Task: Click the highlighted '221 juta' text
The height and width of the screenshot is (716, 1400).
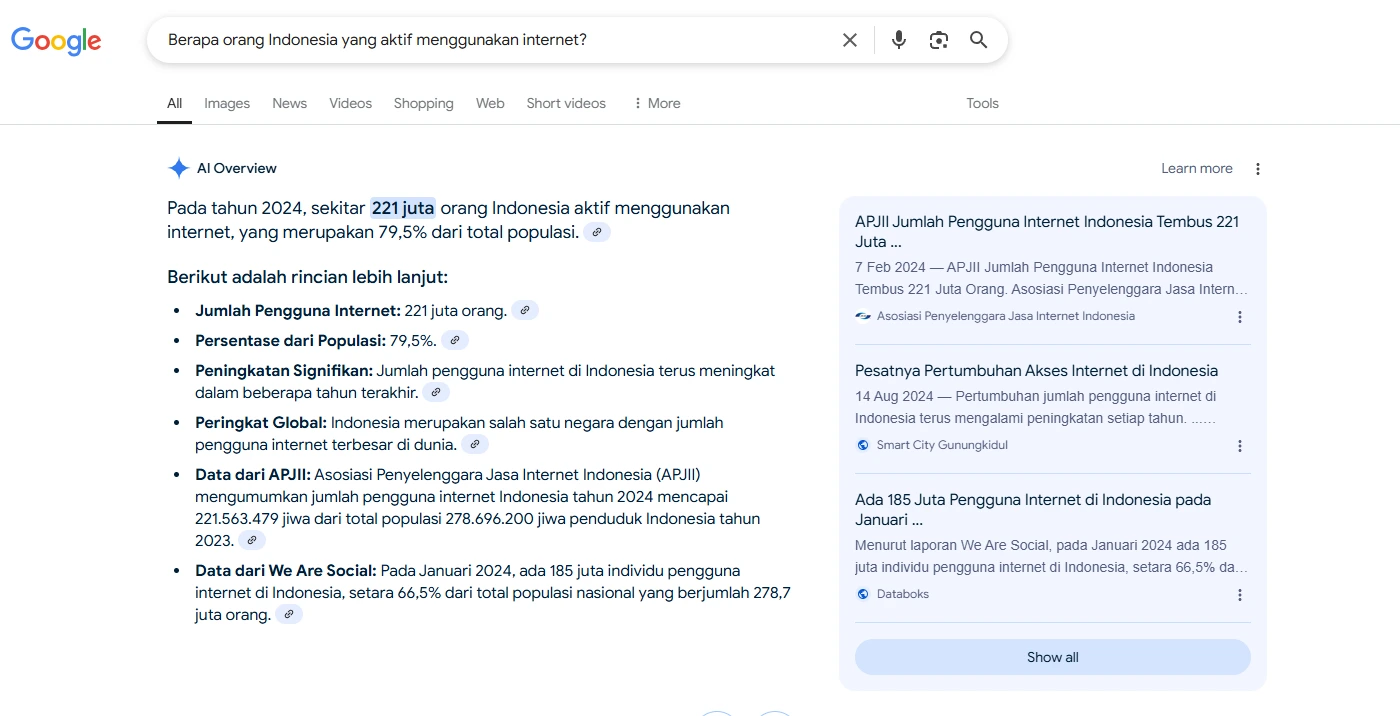Action: [x=403, y=208]
